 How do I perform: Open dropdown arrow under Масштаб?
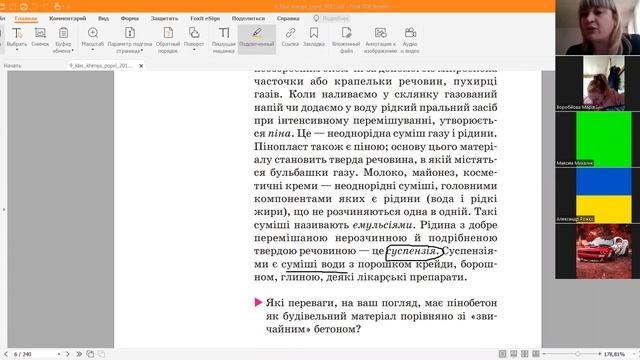tap(93, 50)
